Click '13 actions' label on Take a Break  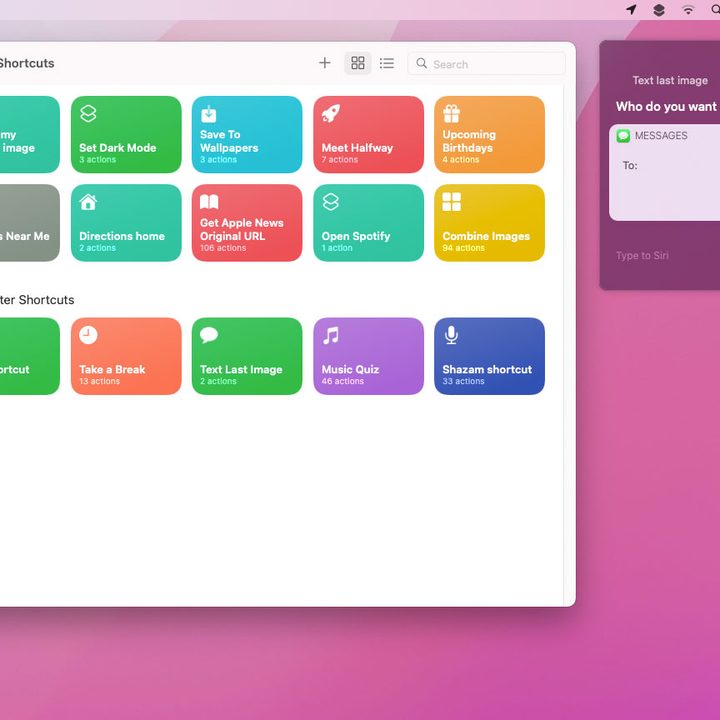tap(100, 381)
